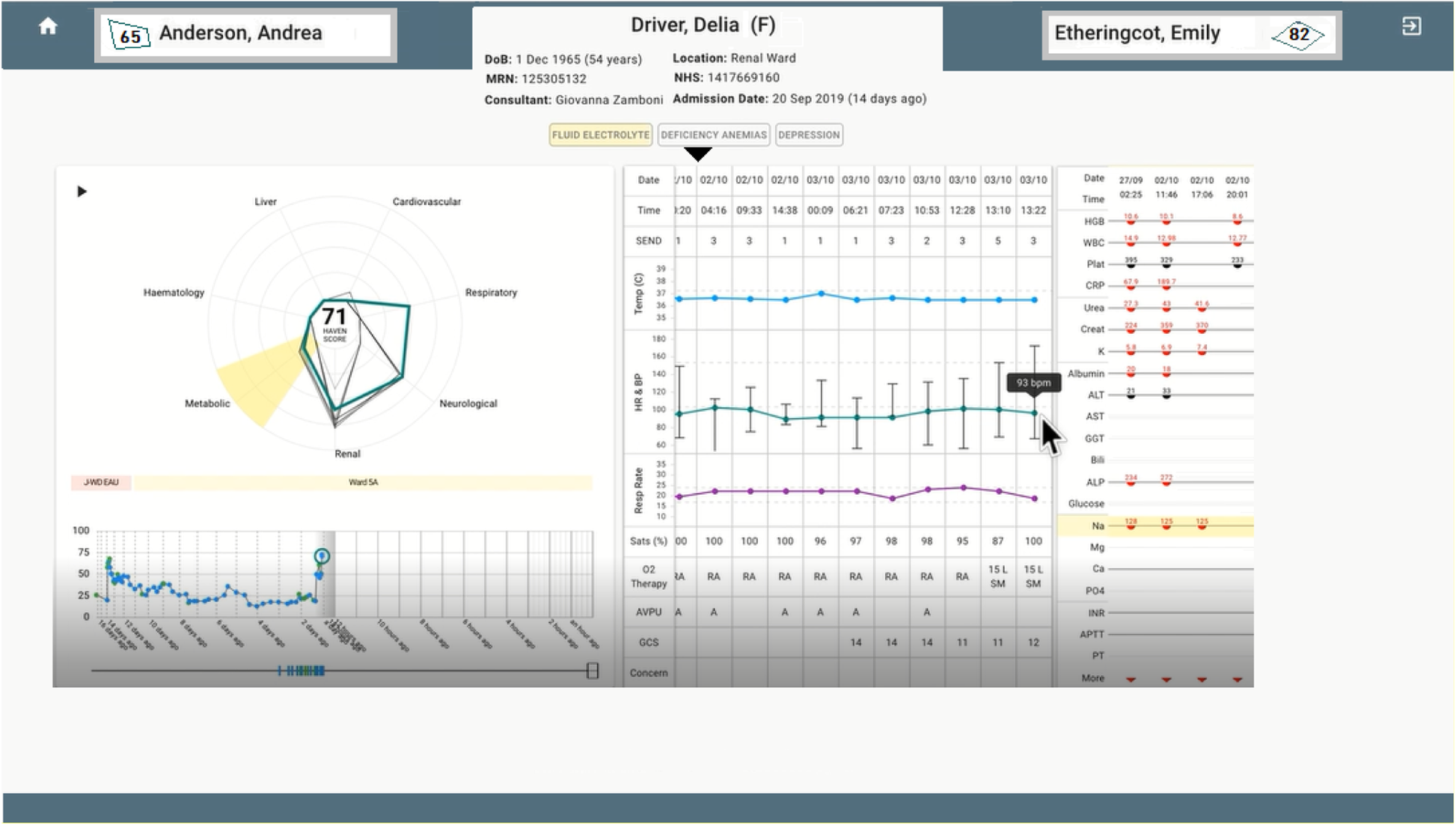Expand More under 02/10 17:06 column
The width and height of the screenshot is (1456, 825).
tap(1202, 679)
